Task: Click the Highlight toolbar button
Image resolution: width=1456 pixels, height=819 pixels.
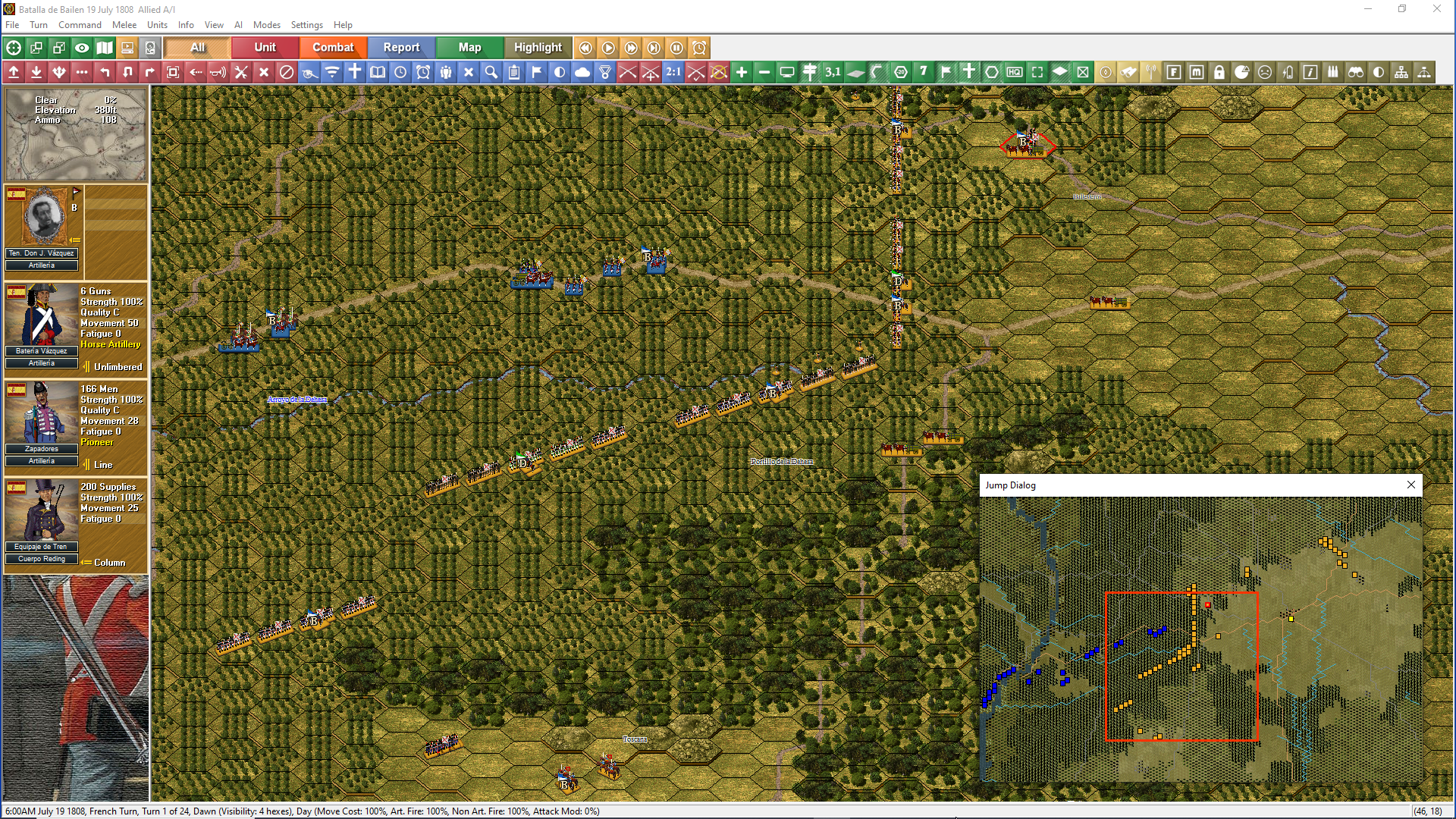Action: tap(538, 48)
